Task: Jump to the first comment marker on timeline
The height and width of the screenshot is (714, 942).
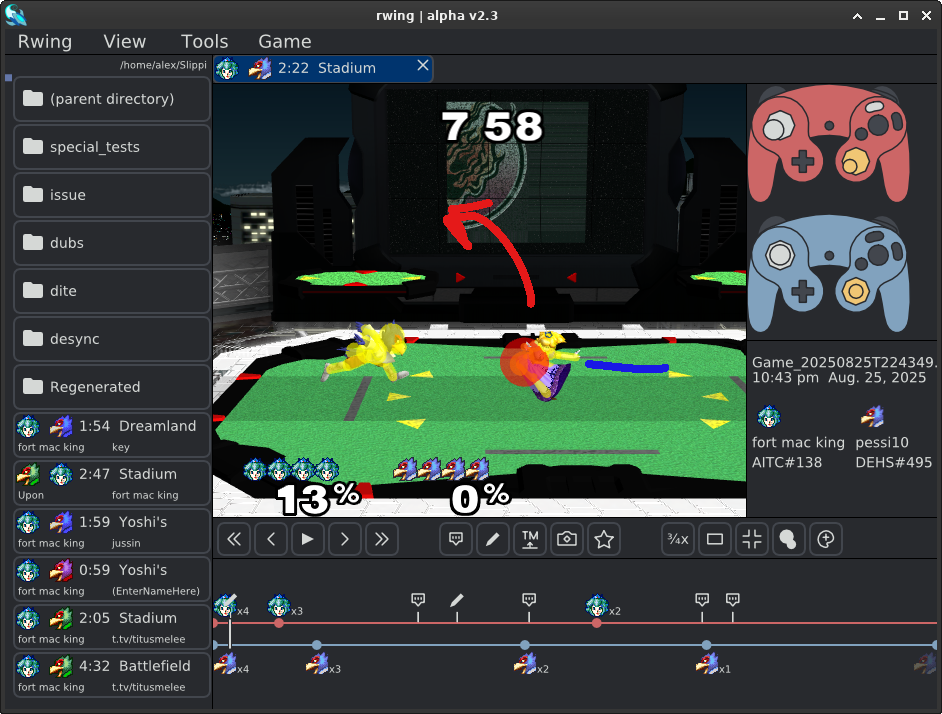Action: [418, 599]
